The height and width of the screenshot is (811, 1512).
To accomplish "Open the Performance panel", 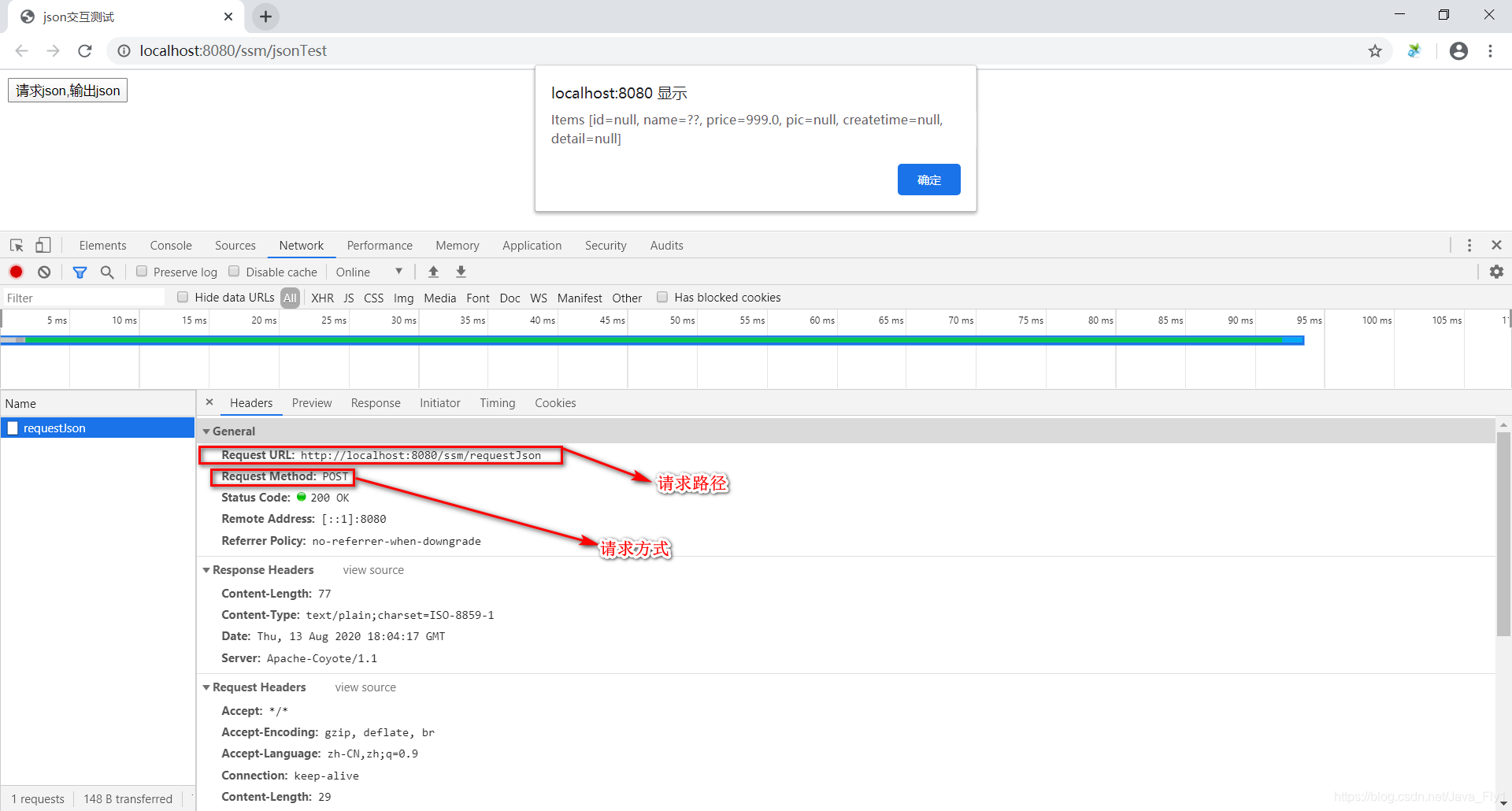I will pyautogui.click(x=380, y=246).
